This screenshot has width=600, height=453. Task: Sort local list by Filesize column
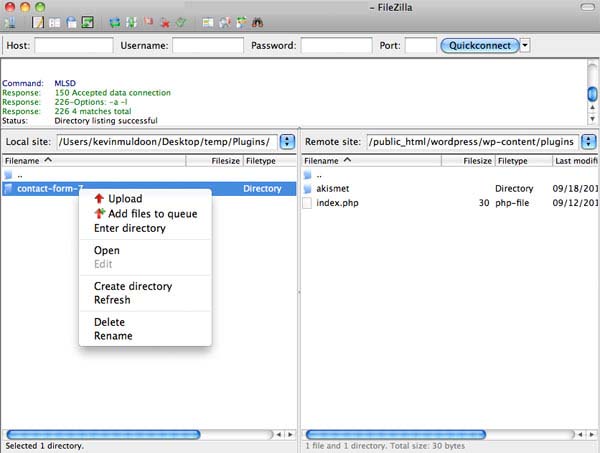tap(215, 161)
